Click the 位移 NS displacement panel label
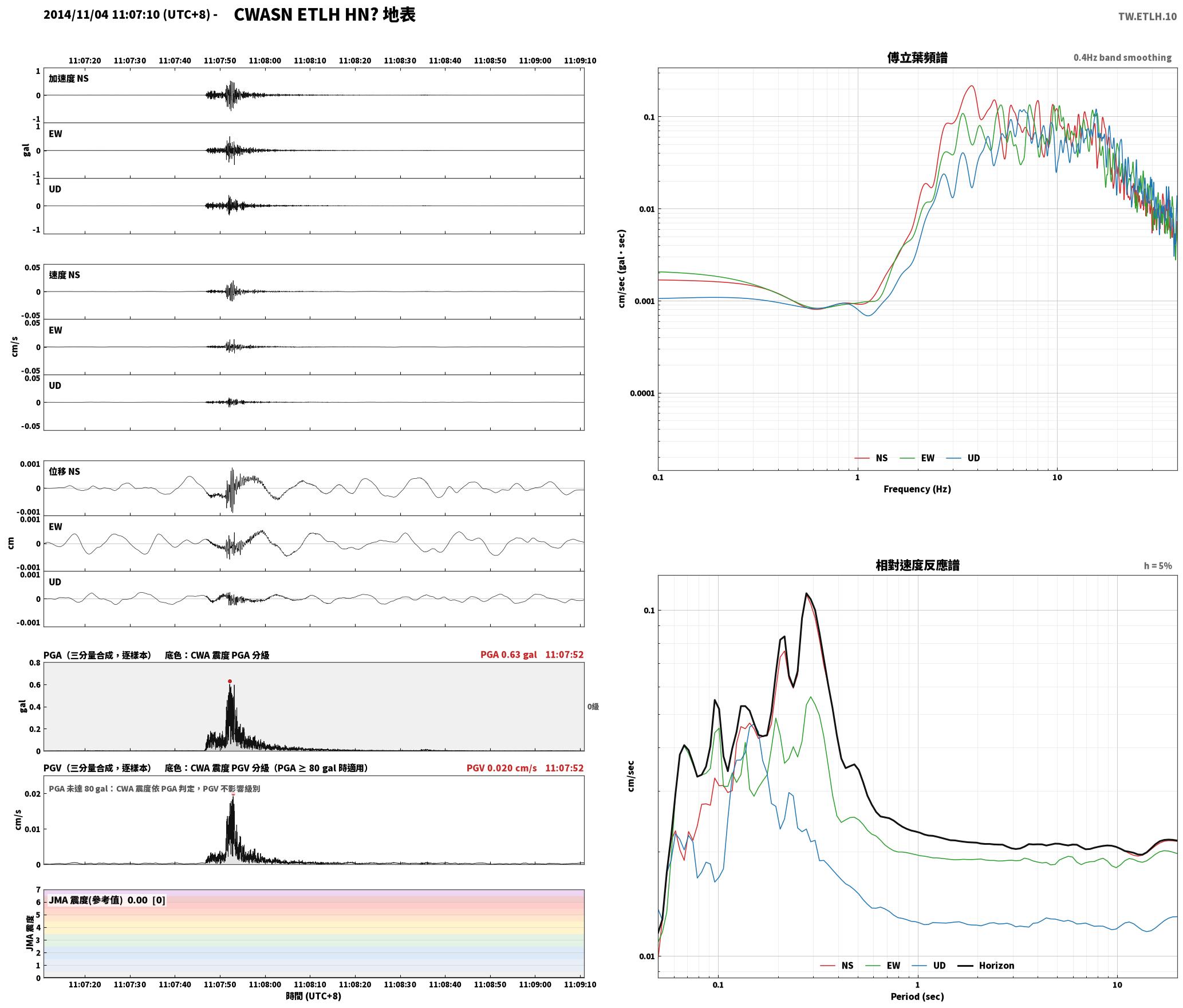 click(x=64, y=471)
